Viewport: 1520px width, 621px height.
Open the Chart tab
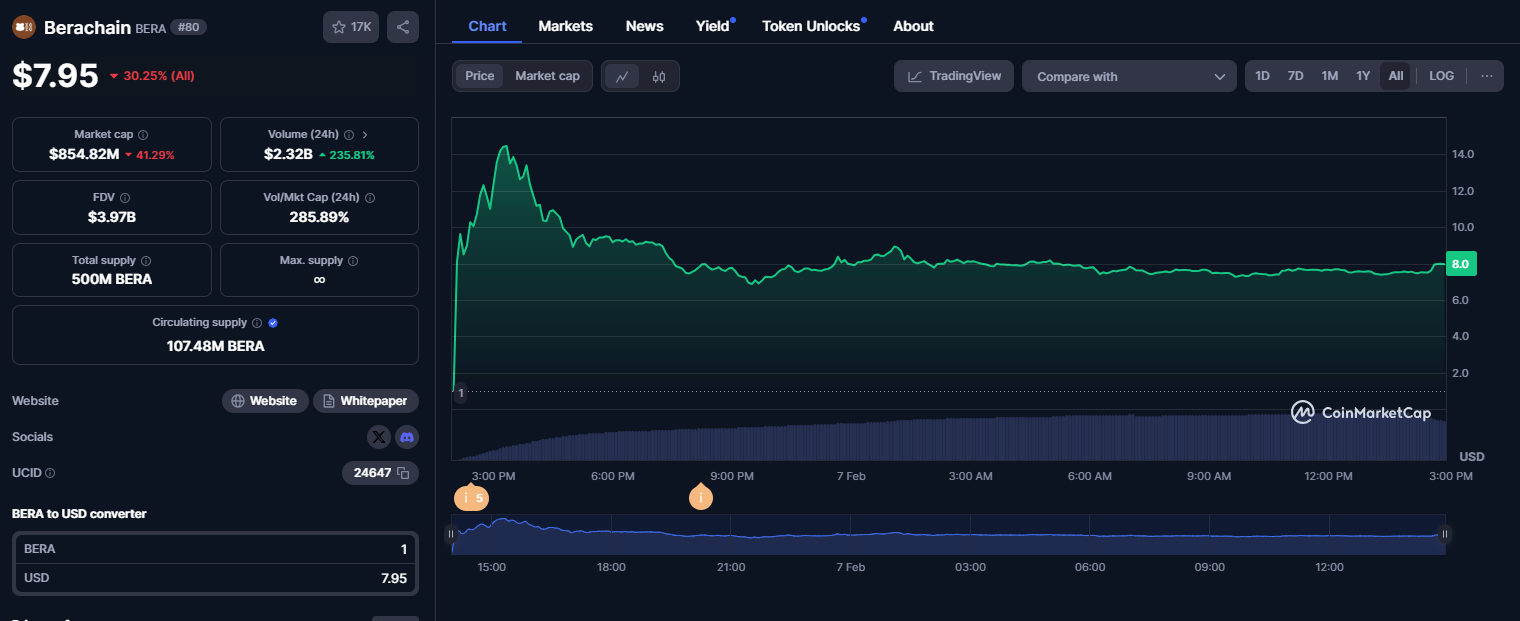[x=487, y=26]
